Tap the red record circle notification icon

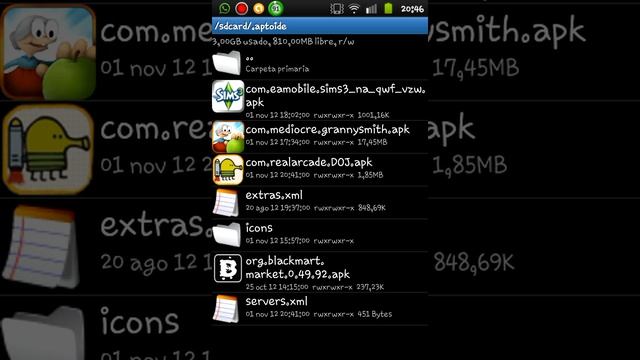pos(242,8)
